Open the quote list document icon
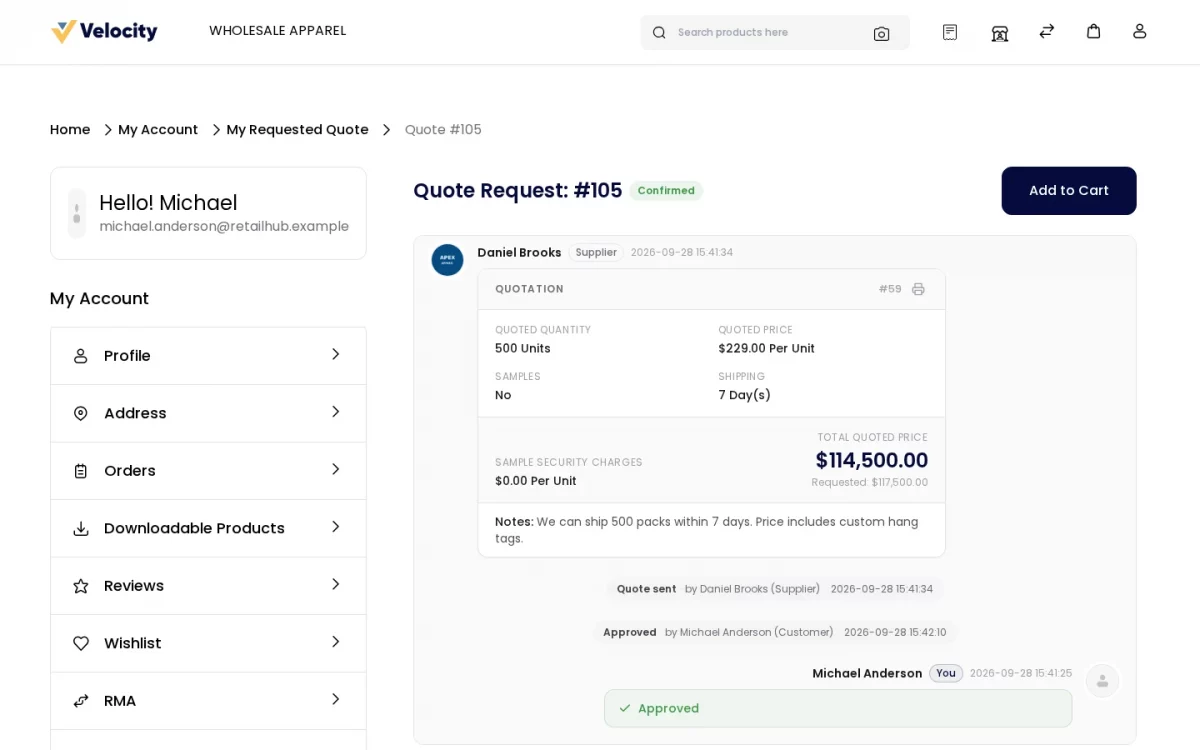 pyautogui.click(x=950, y=32)
